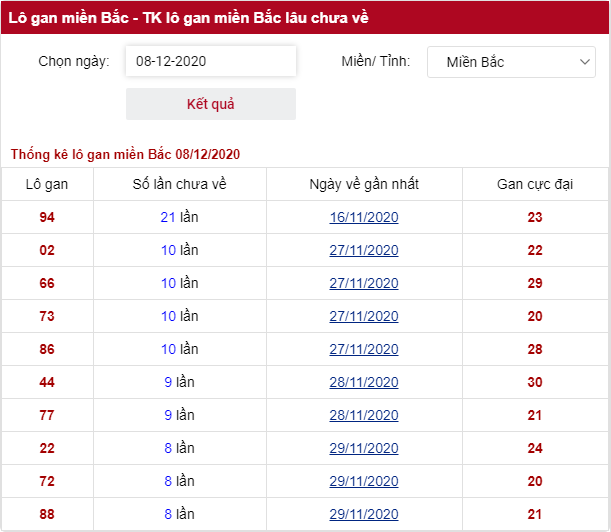This screenshot has width=611, height=532.
Task: Click the Thống kê lô gan miền Bắc heading
Action: (x=125, y=154)
